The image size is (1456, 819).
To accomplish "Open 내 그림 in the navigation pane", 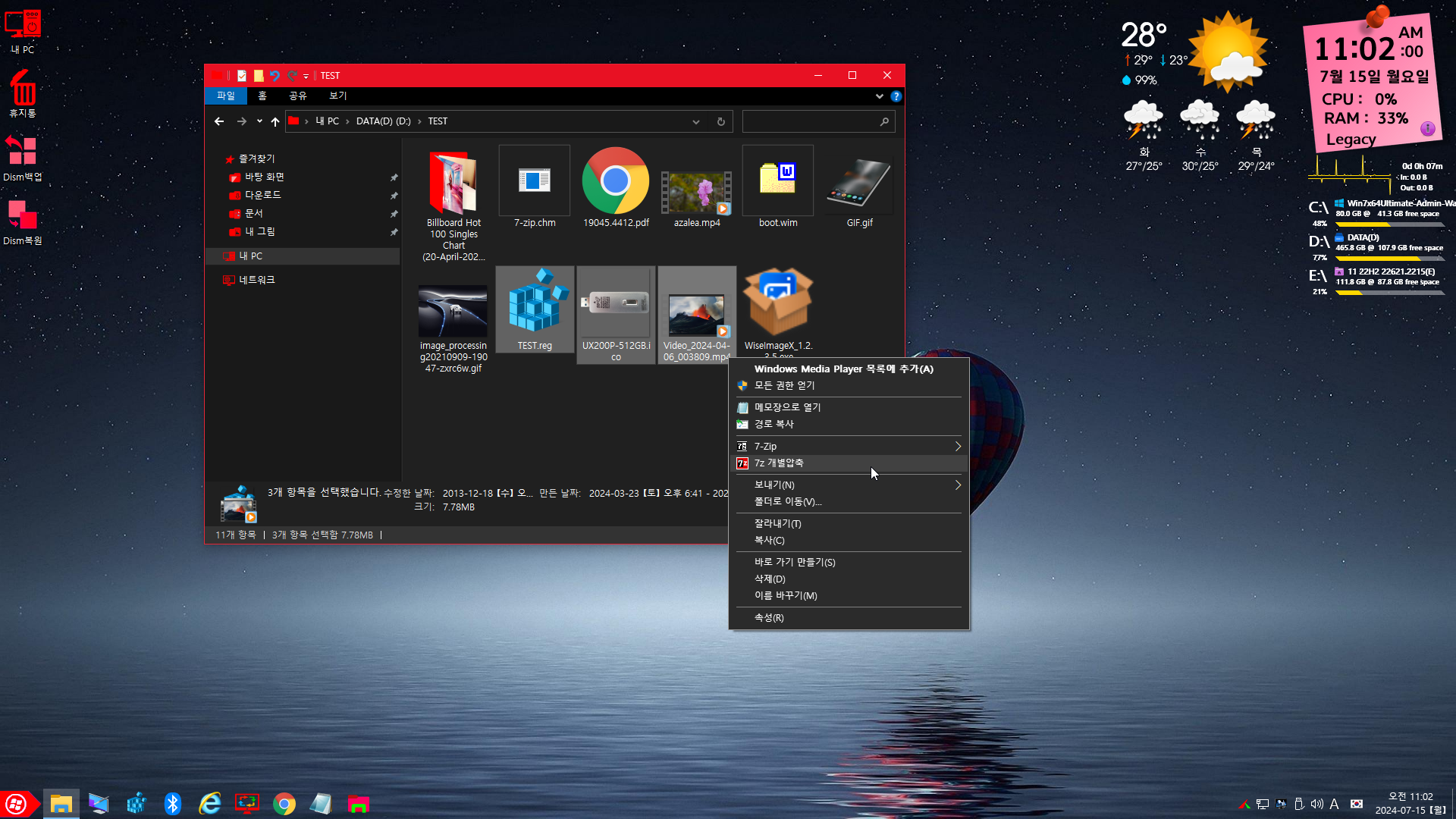I will 259,231.
